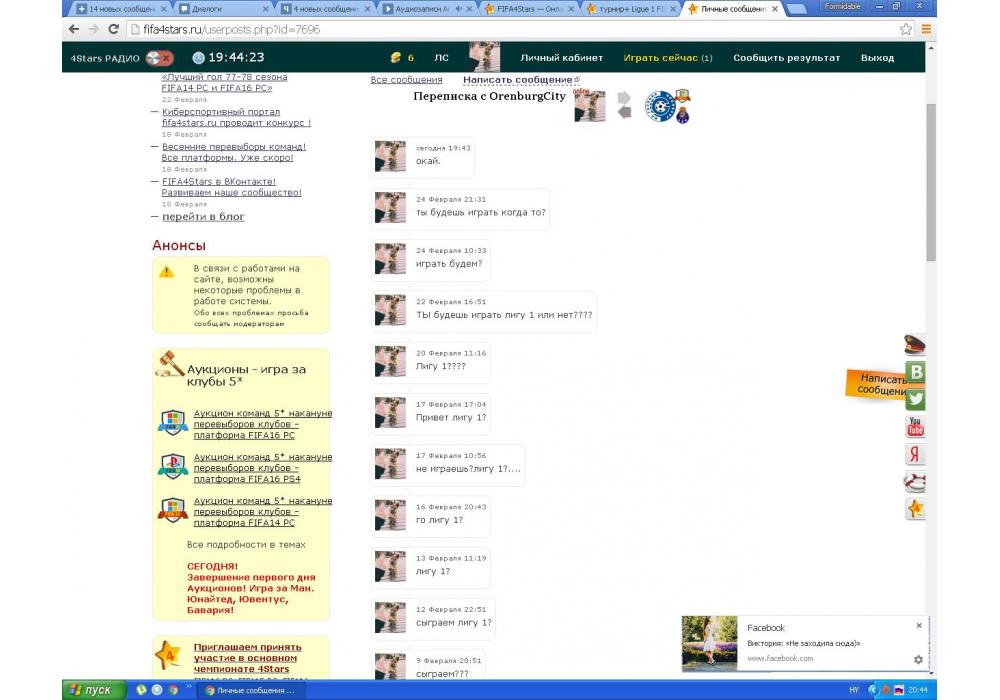The width and height of the screenshot is (1000, 700).
Task: Click the Windows 'пуск' start button
Action: tap(93, 690)
